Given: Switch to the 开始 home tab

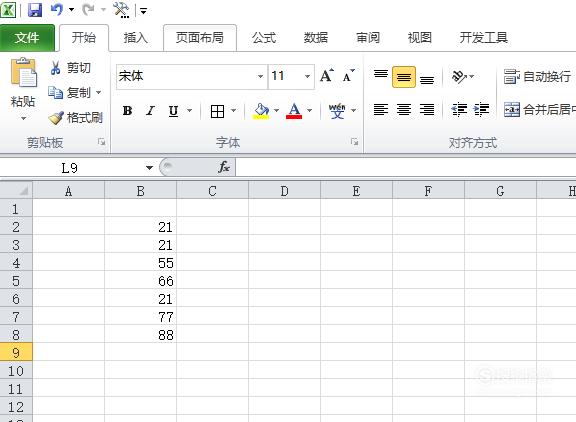Looking at the screenshot, I should point(84,37).
